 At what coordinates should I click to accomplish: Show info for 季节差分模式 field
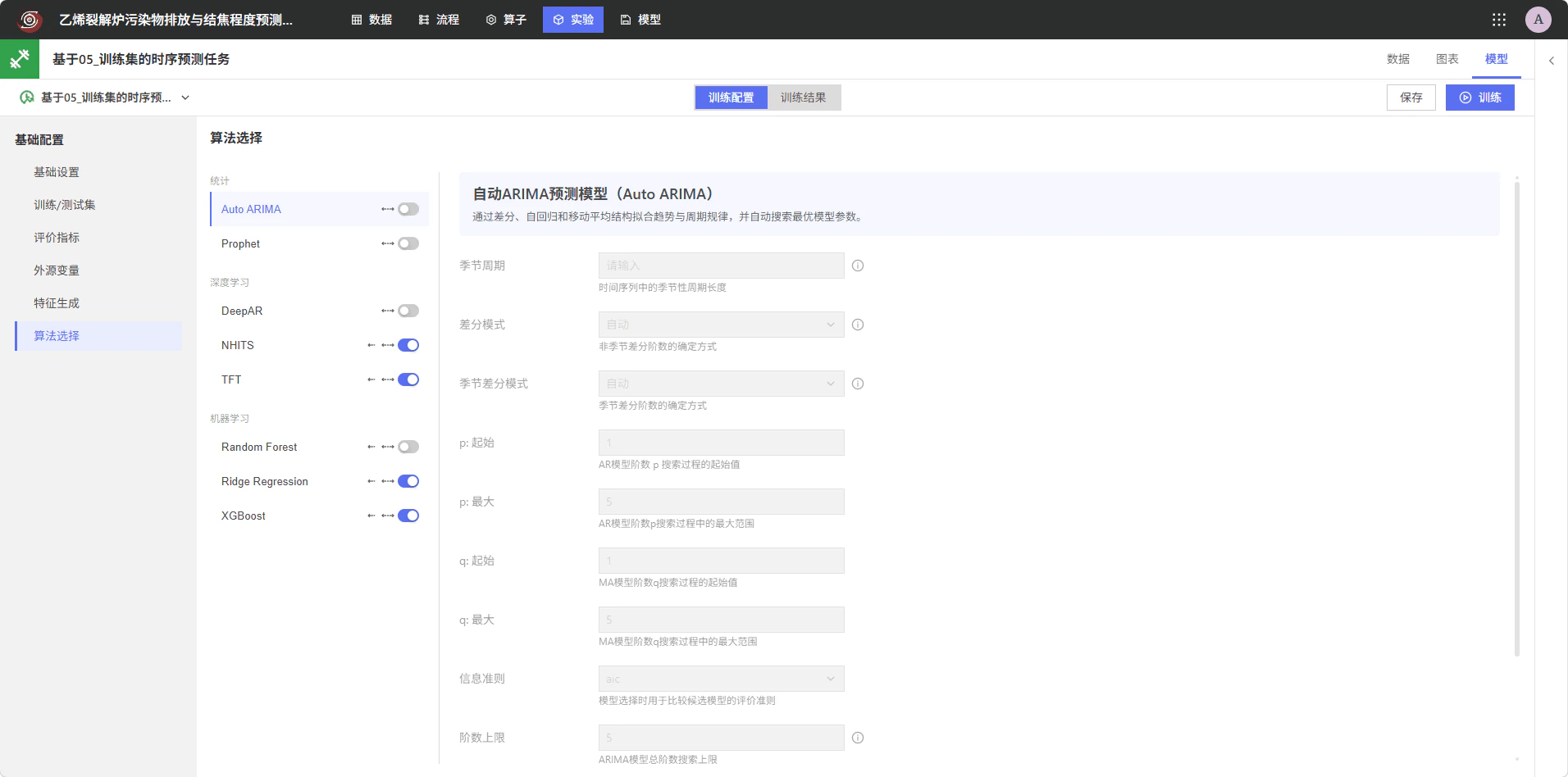pyautogui.click(x=858, y=384)
